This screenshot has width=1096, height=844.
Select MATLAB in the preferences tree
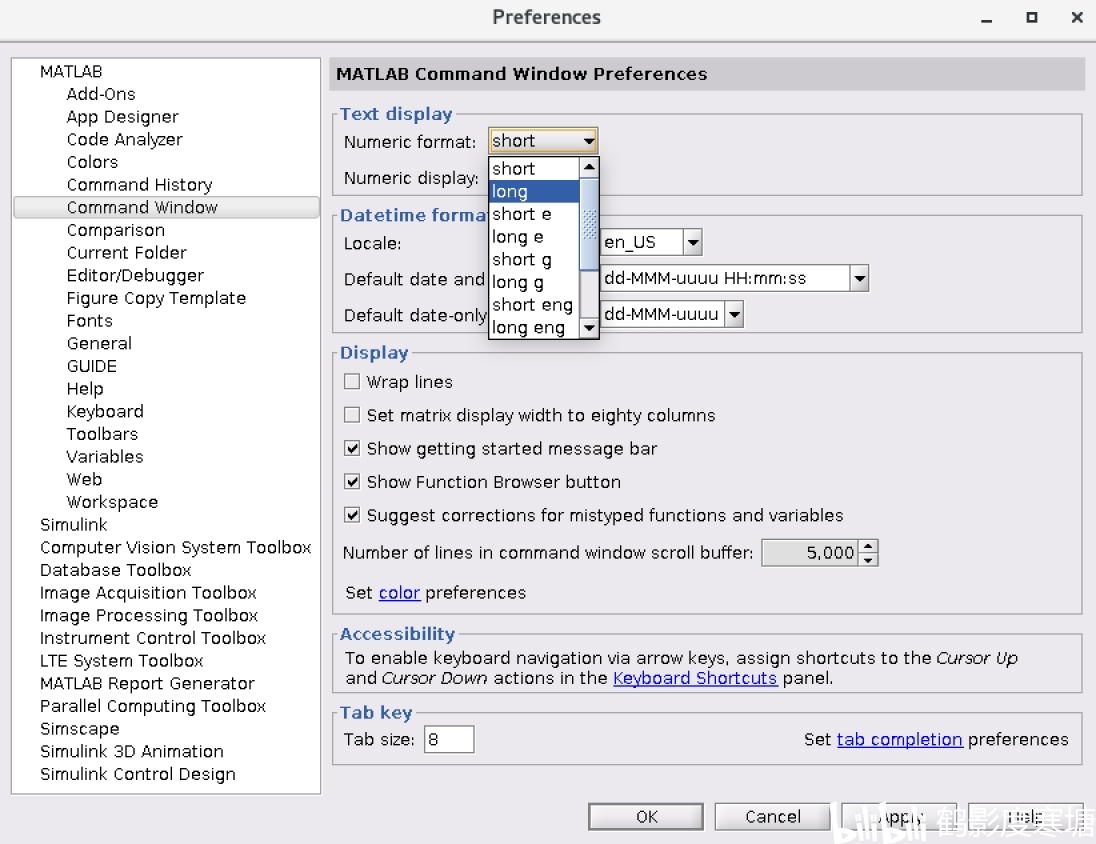click(71, 71)
